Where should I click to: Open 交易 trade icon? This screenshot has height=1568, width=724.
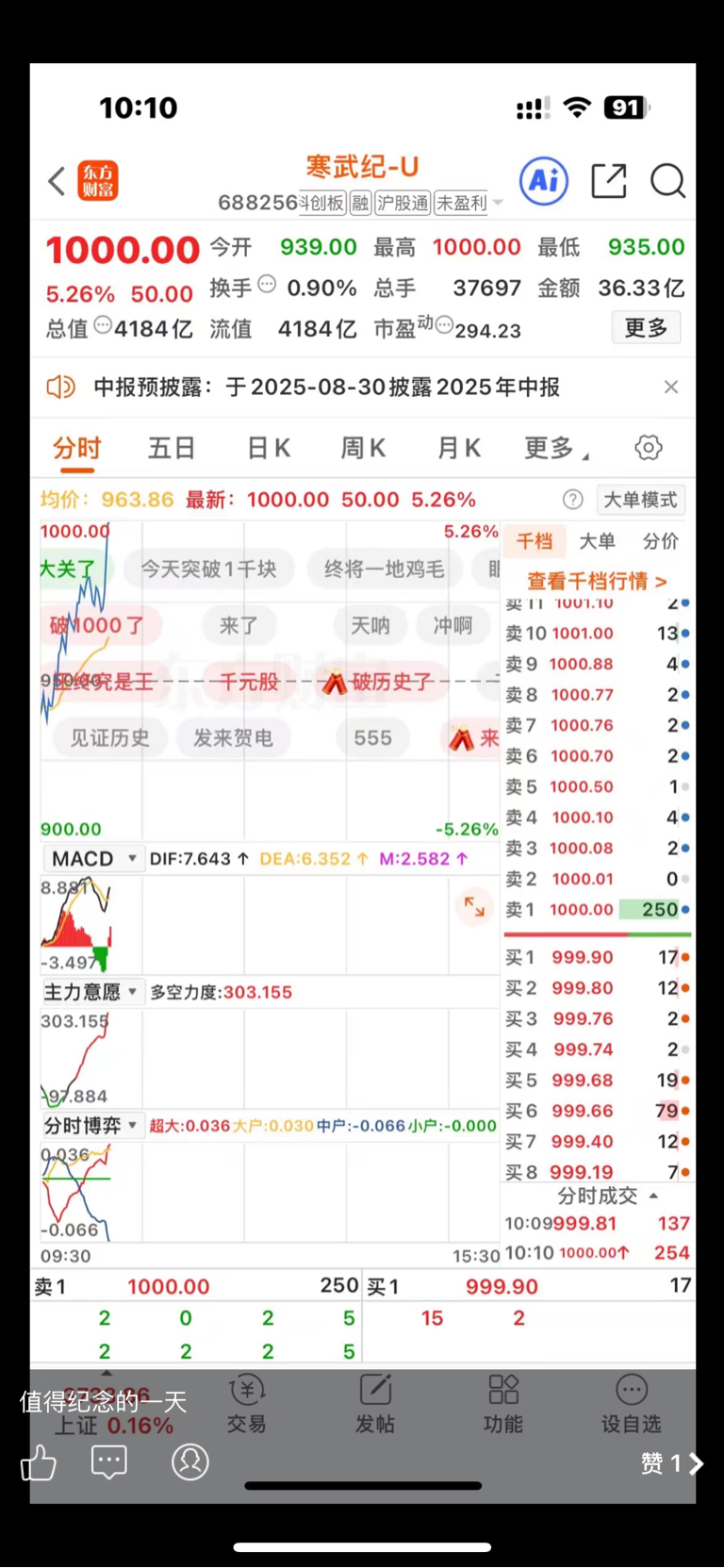(247, 1404)
